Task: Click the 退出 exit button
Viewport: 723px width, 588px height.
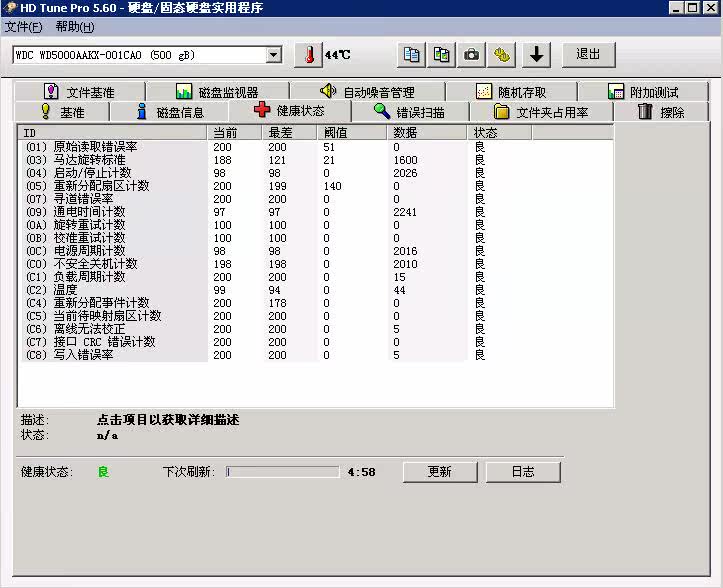Action: 588,55
